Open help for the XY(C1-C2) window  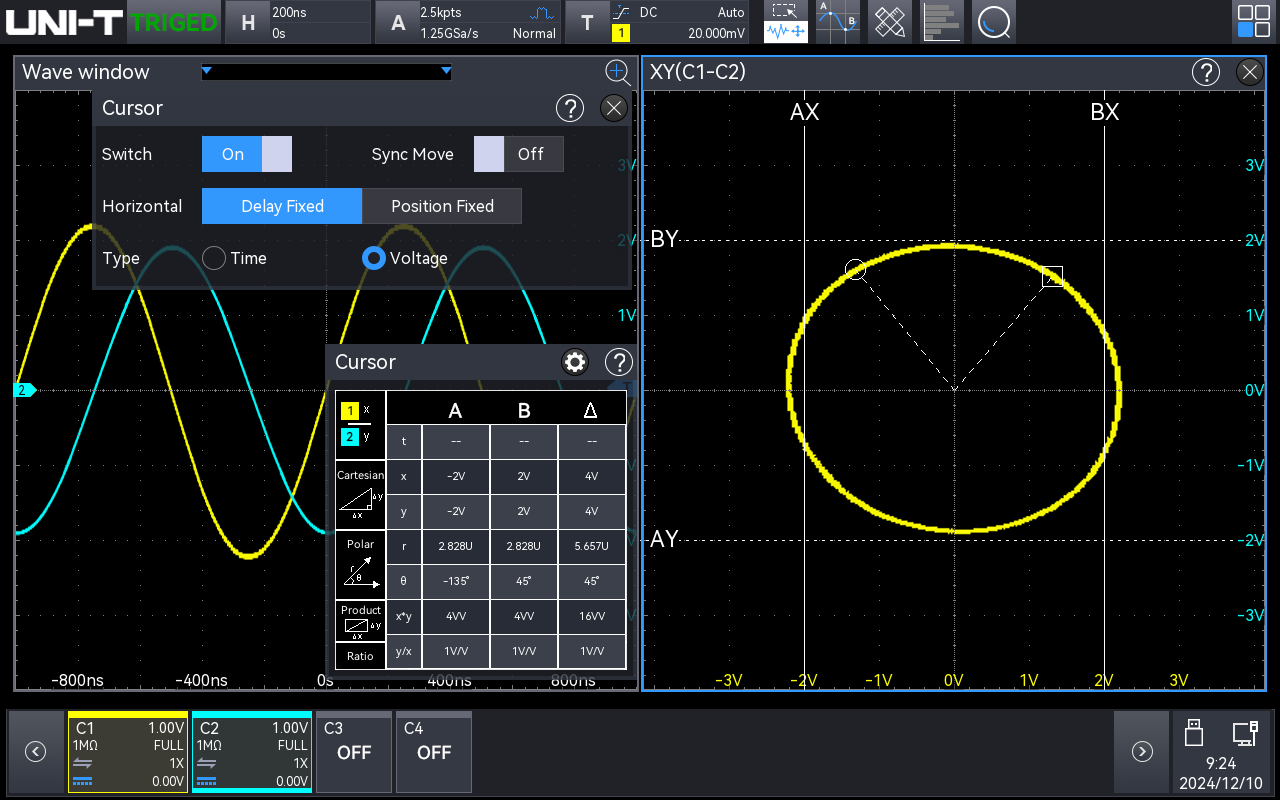pyautogui.click(x=1206, y=72)
